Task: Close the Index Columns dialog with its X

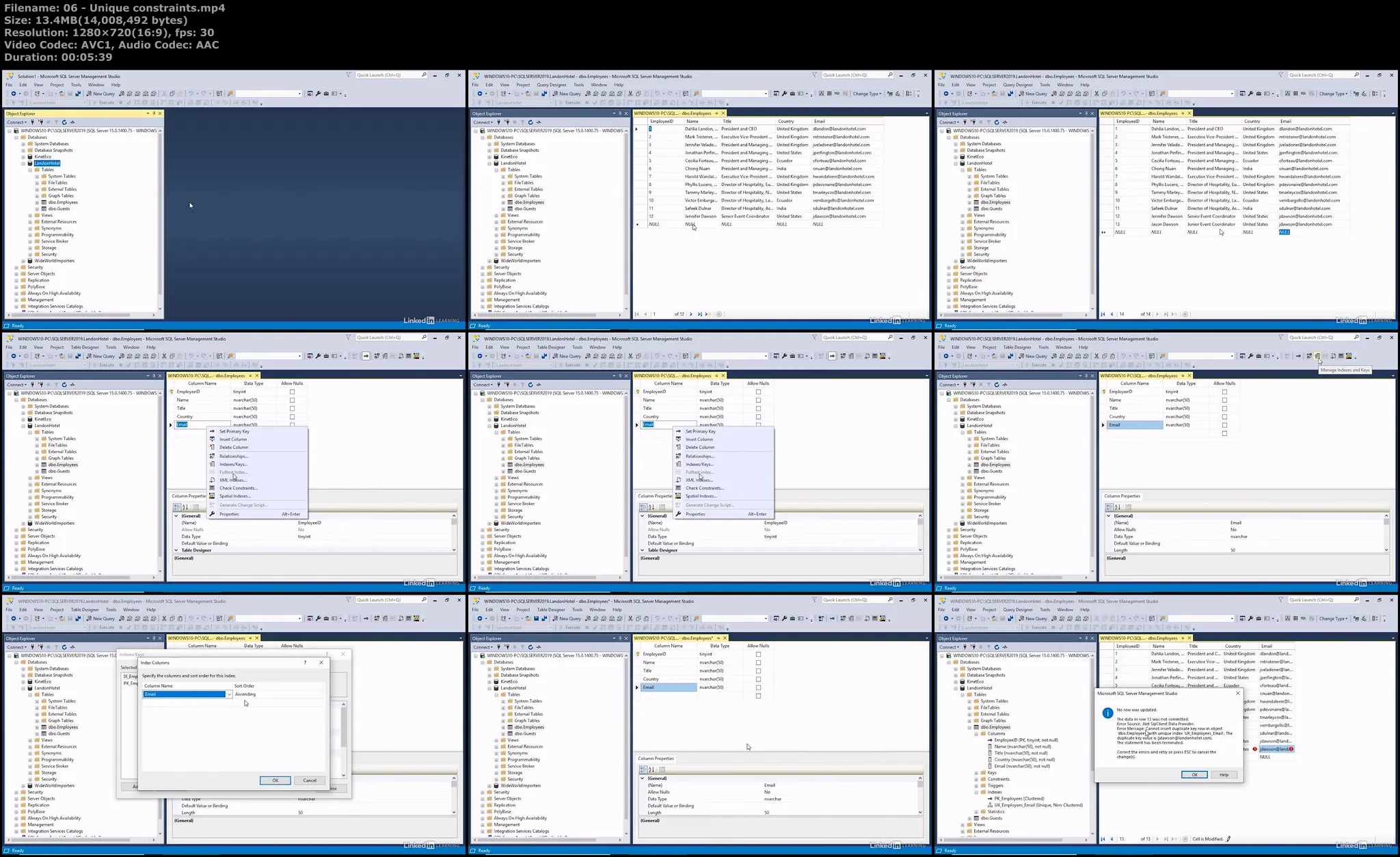Action: click(x=321, y=662)
